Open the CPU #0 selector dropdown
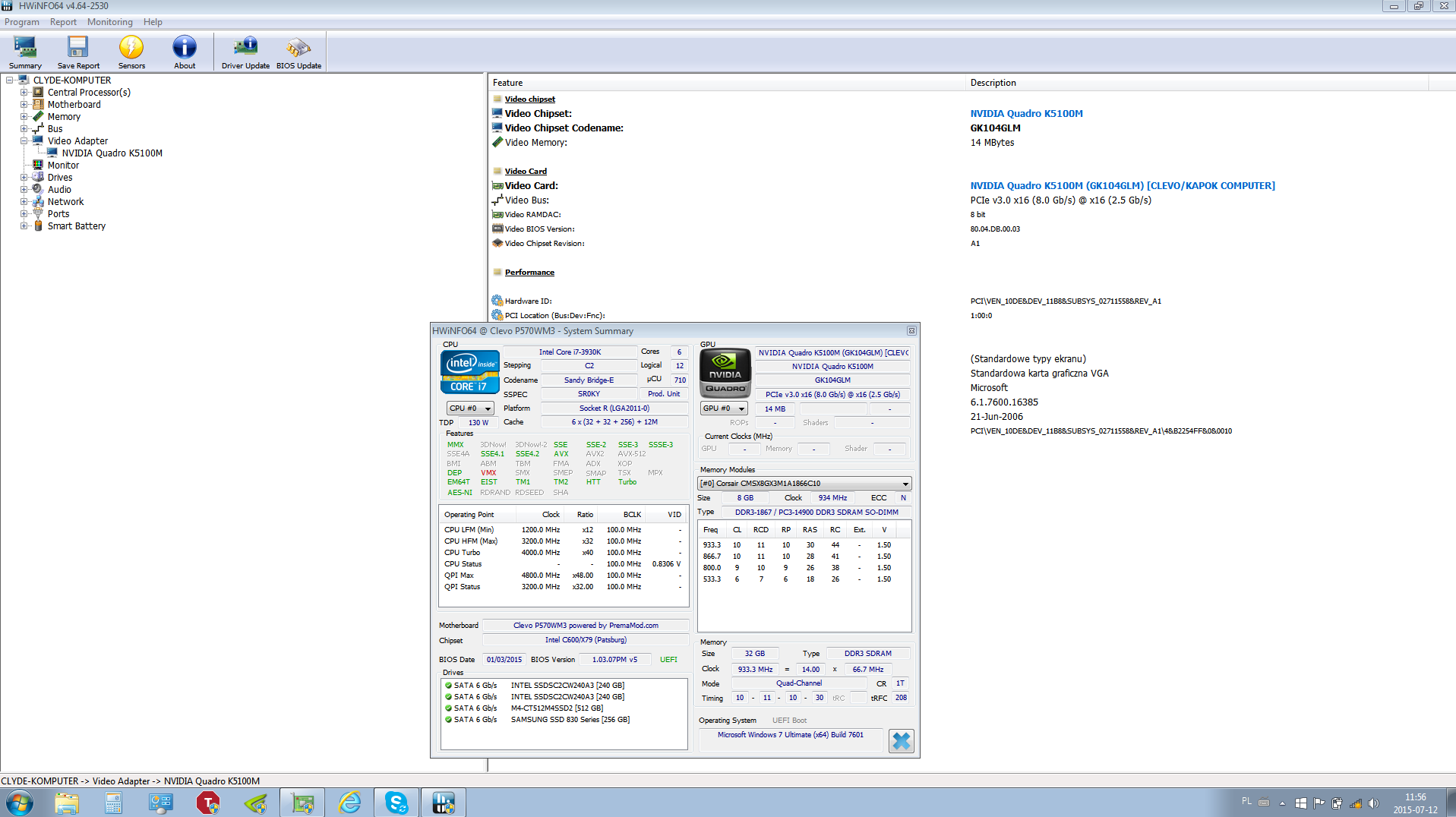Viewport: 1456px width, 817px height. pos(469,408)
